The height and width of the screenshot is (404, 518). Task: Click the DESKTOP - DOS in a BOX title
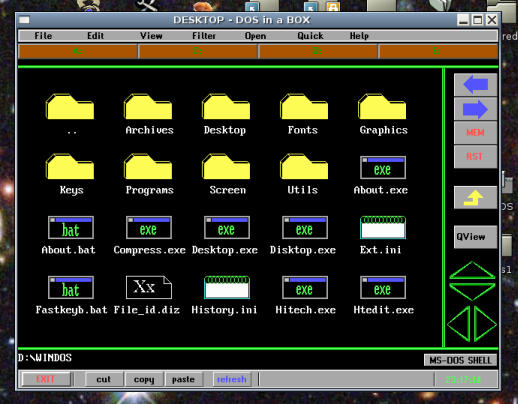(x=242, y=20)
